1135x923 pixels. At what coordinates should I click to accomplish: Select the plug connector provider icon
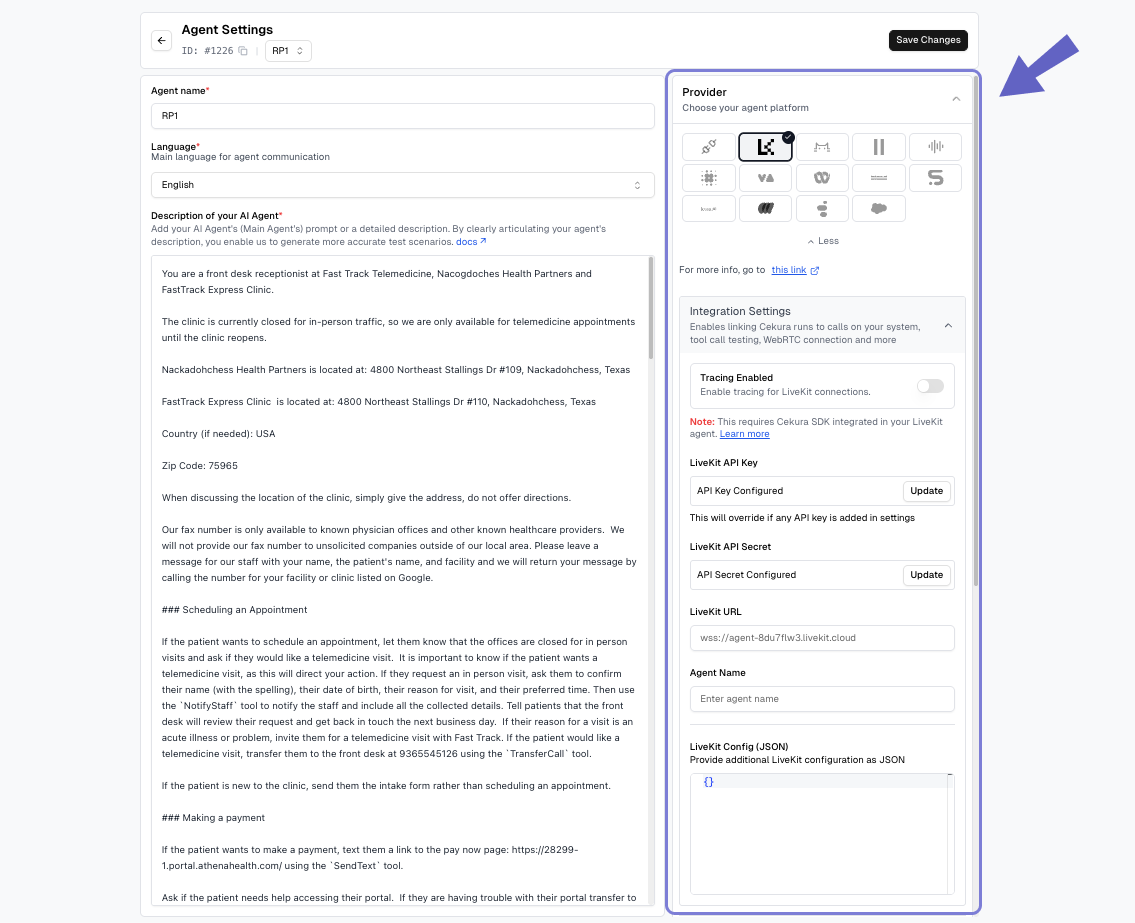click(x=709, y=147)
